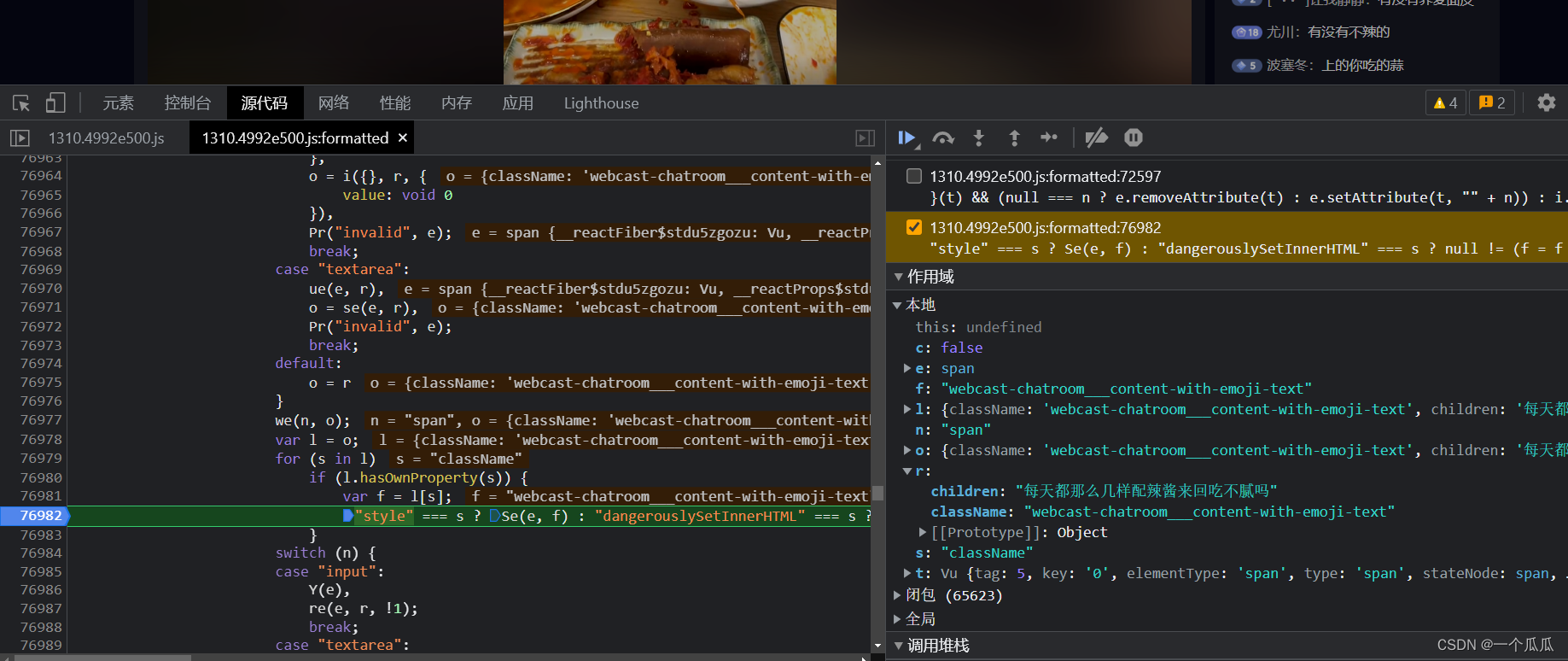Open the 内存 panel
Screen dimensions: 1568x661
[457, 103]
